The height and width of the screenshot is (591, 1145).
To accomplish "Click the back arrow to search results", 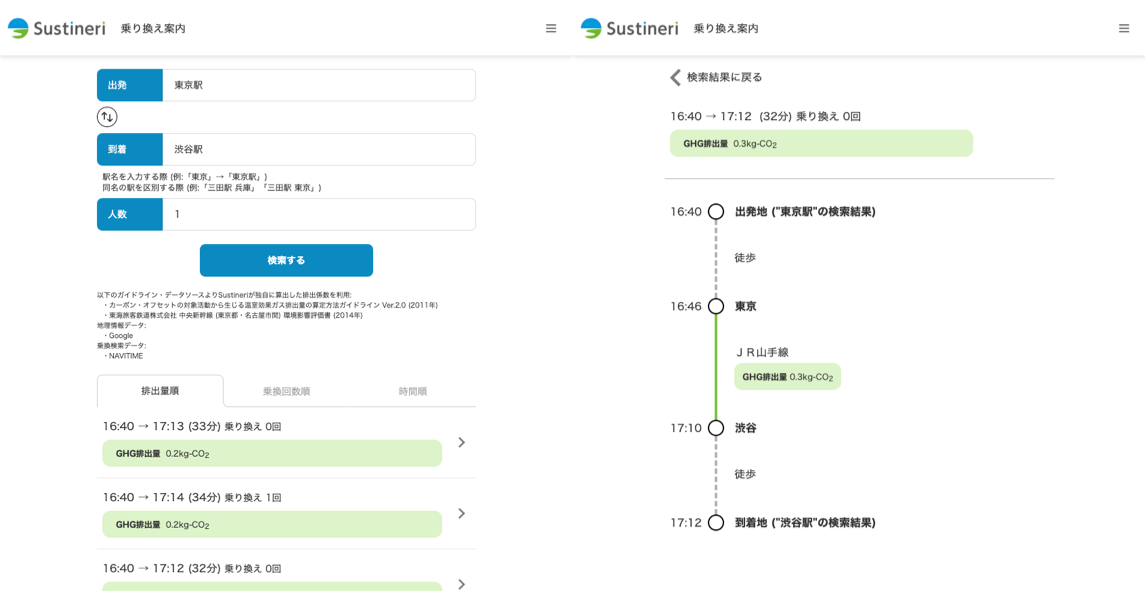I will [675, 77].
